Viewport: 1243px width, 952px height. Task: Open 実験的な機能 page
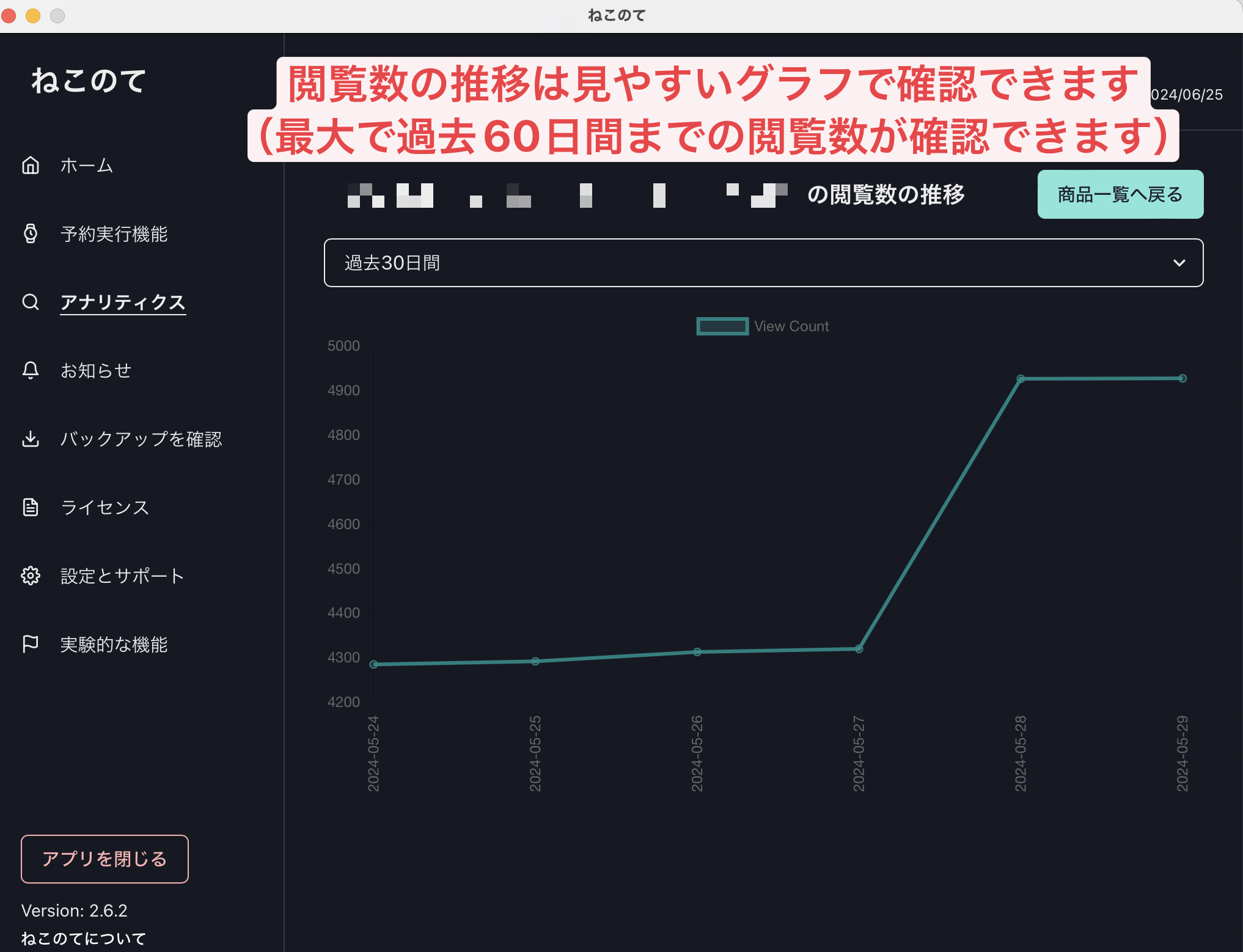(114, 644)
